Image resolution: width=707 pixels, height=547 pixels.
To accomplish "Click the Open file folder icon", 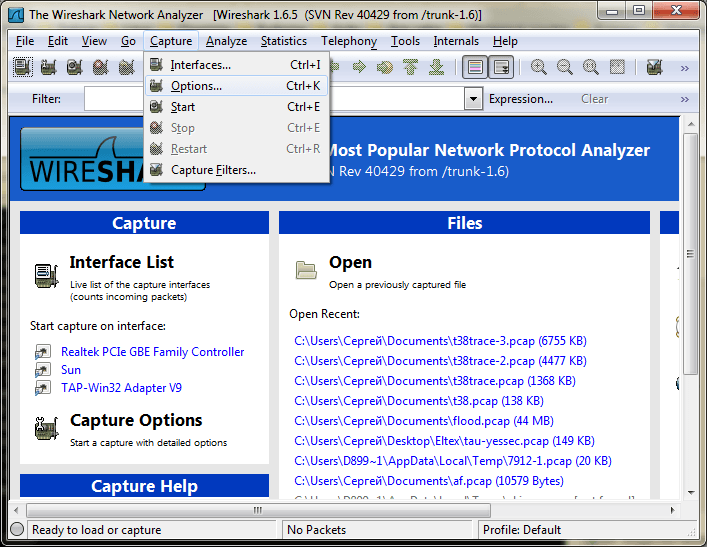I will [306, 270].
